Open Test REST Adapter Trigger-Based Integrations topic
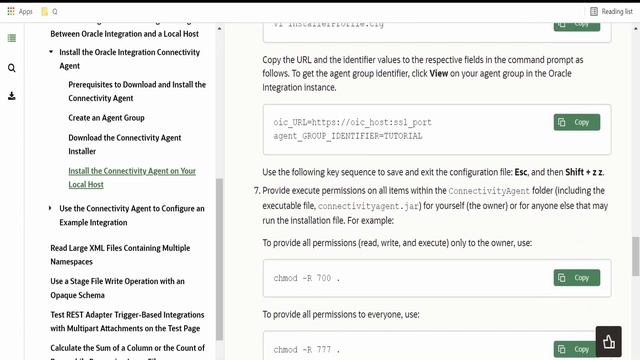 pyautogui.click(x=127, y=321)
